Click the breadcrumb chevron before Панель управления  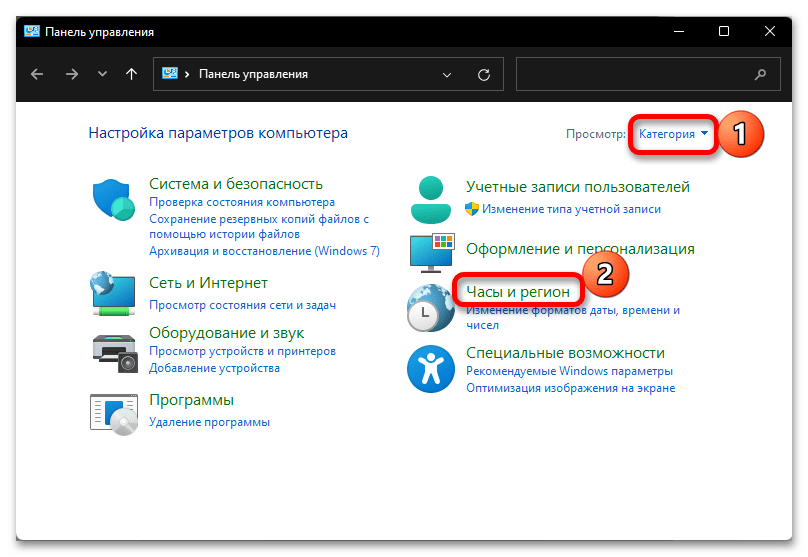[187, 75]
